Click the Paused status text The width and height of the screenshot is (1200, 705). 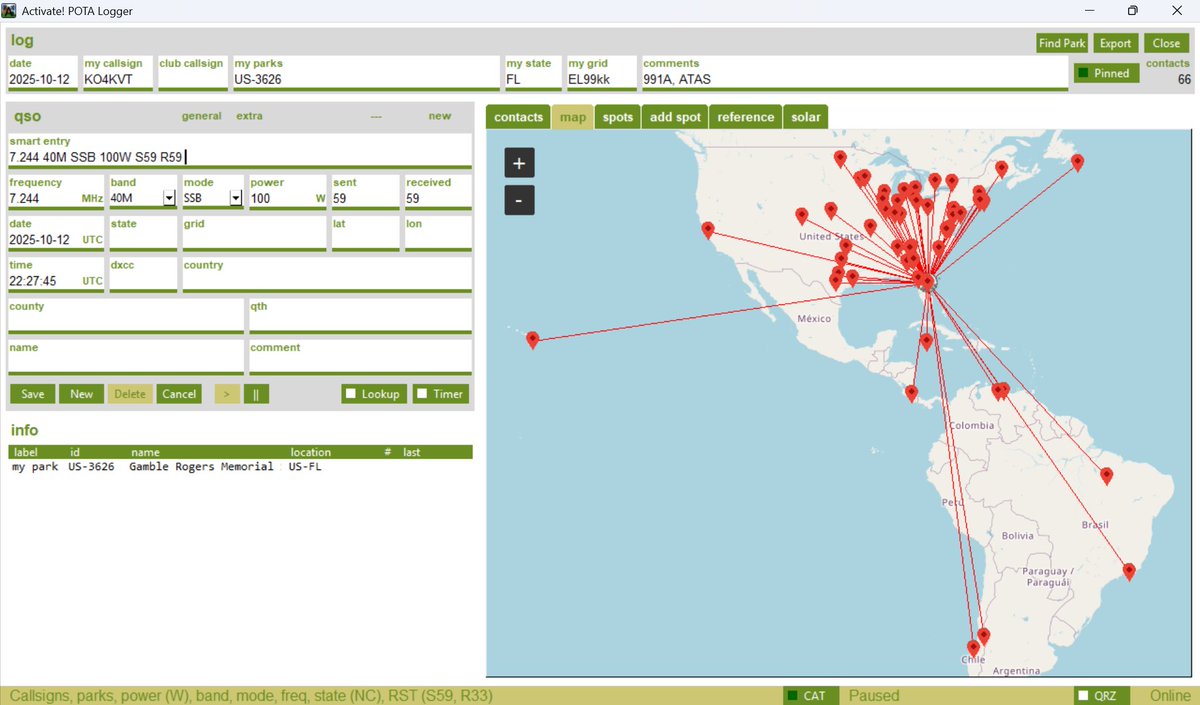click(x=874, y=695)
